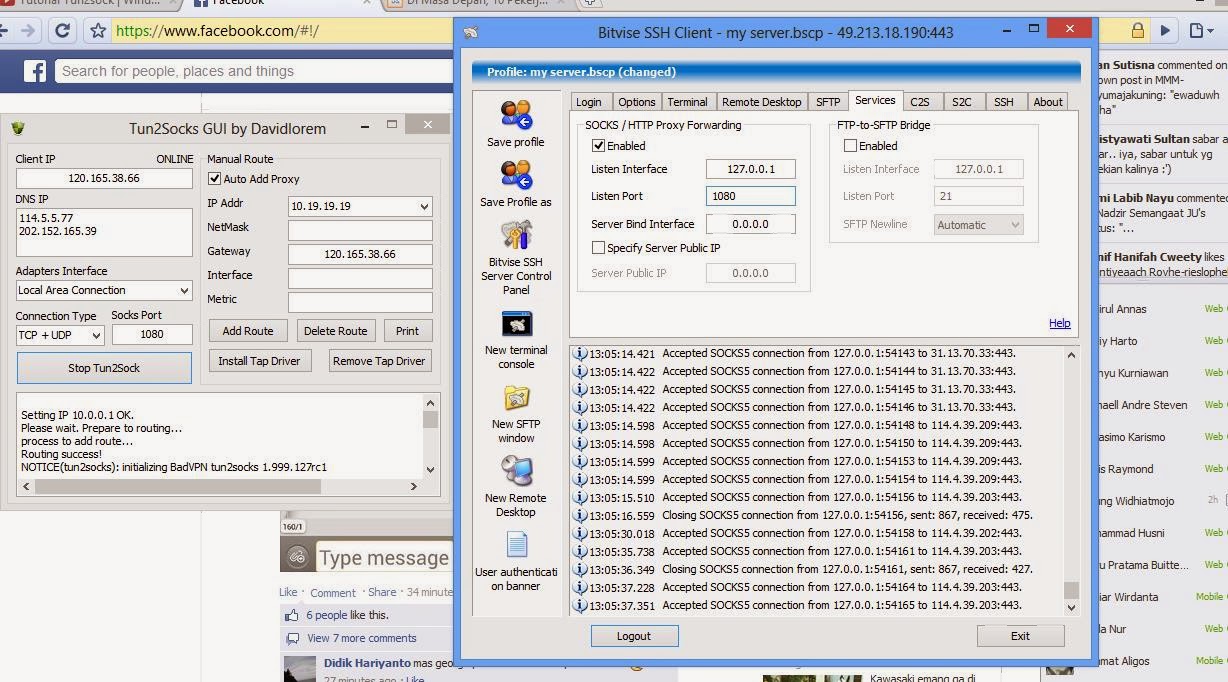Click Tun2Socks window title icon
Image resolution: width=1228 pixels, height=682 pixels.
click(18, 128)
